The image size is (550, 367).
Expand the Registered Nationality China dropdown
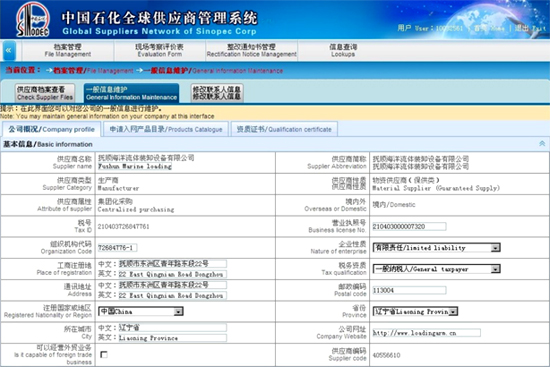click(141, 311)
